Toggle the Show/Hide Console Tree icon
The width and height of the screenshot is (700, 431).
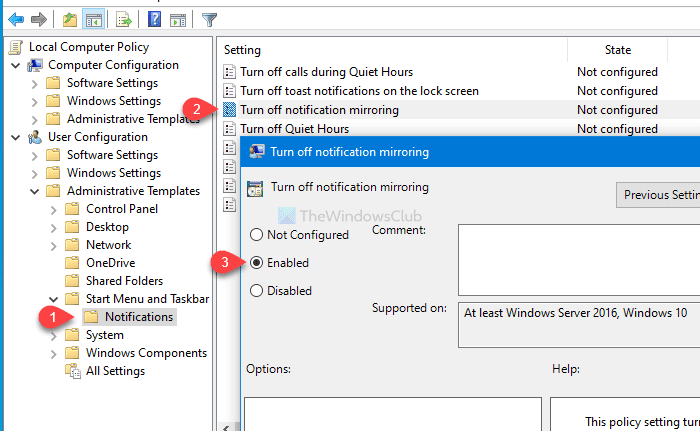[93, 18]
